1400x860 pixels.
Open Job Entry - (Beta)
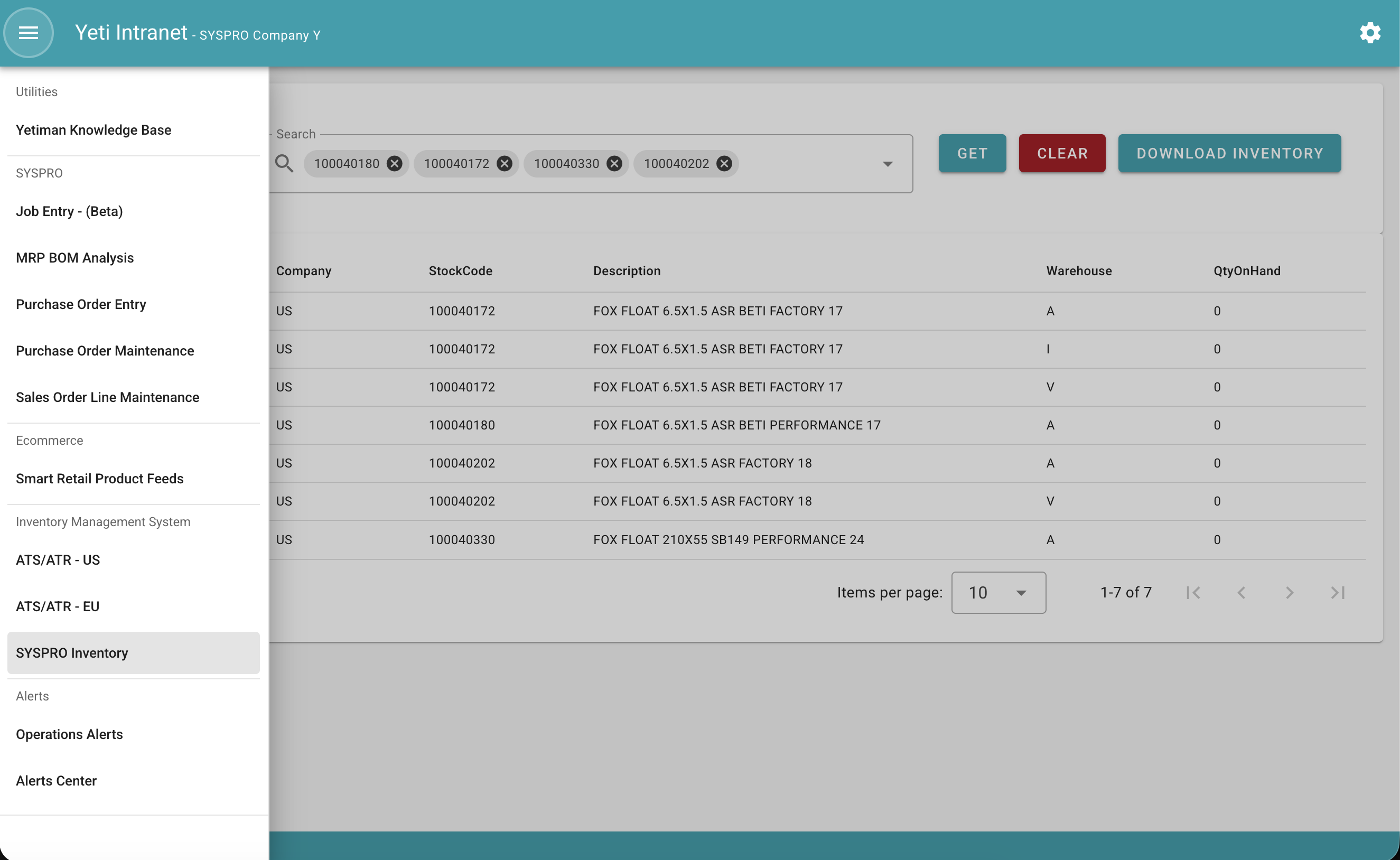pos(134,212)
